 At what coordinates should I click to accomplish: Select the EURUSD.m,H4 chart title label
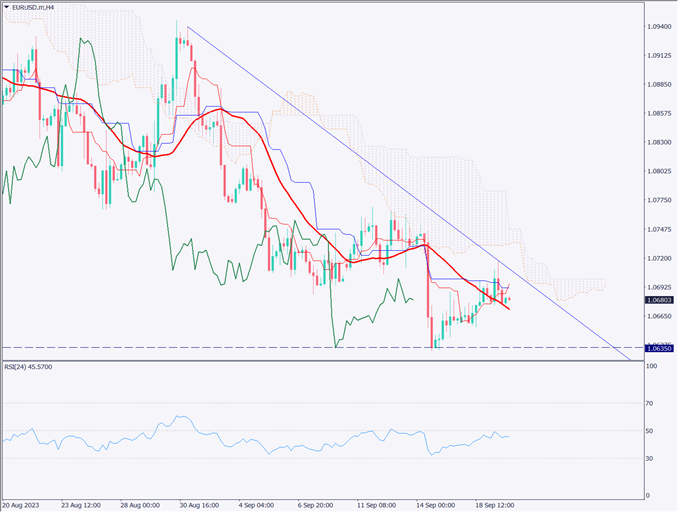[36, 7]
